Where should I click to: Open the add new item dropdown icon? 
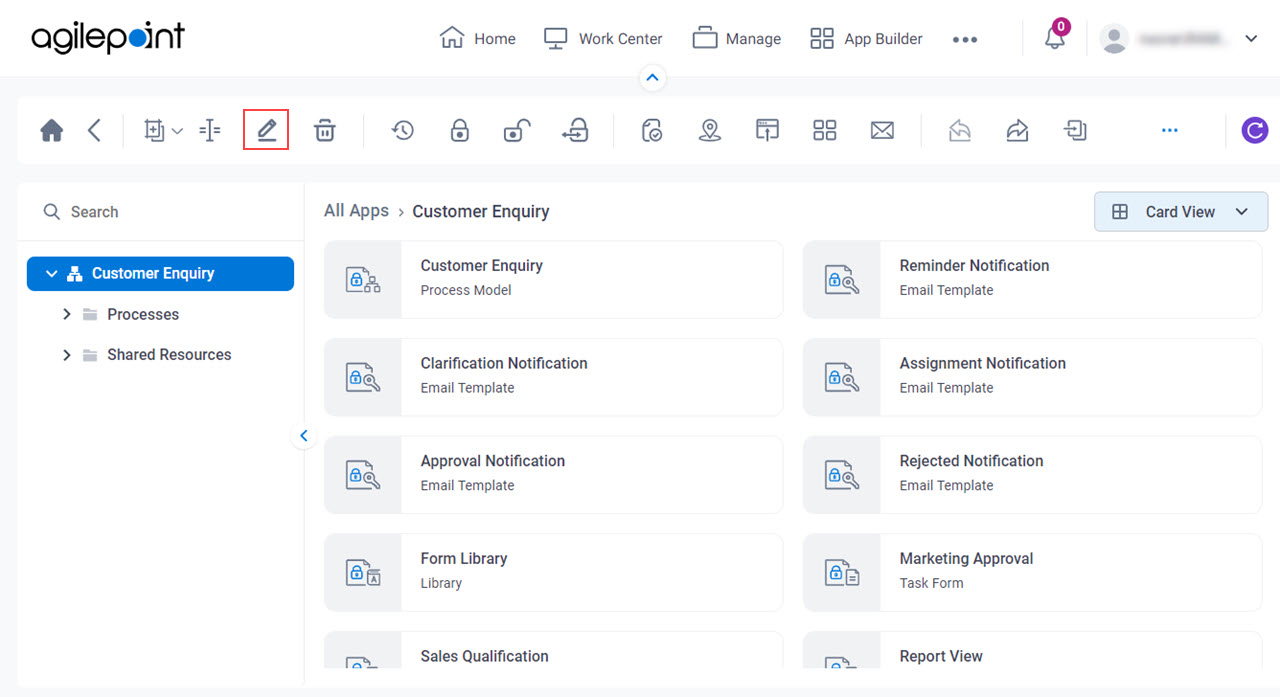[x=163, y=130]
